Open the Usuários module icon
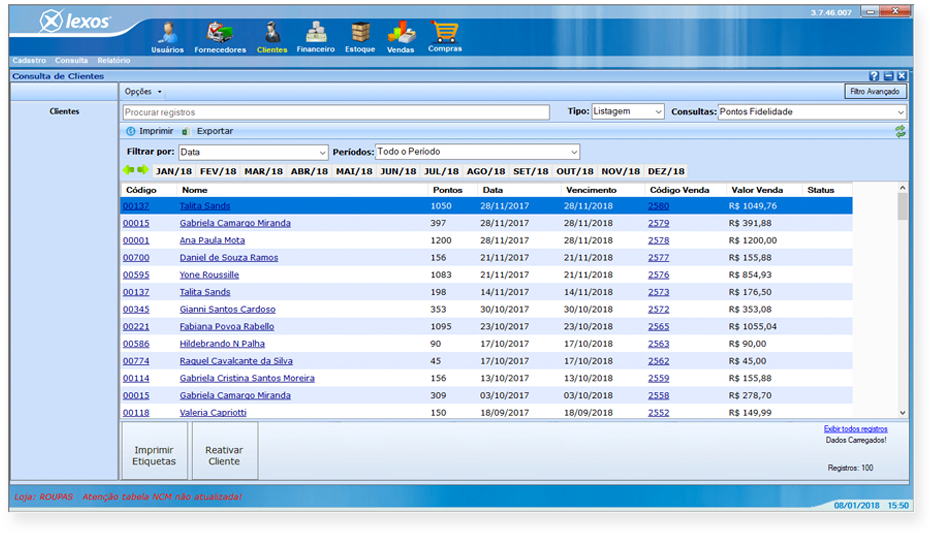This screenshot has height=536, width=934. click(x=167, y=33)
